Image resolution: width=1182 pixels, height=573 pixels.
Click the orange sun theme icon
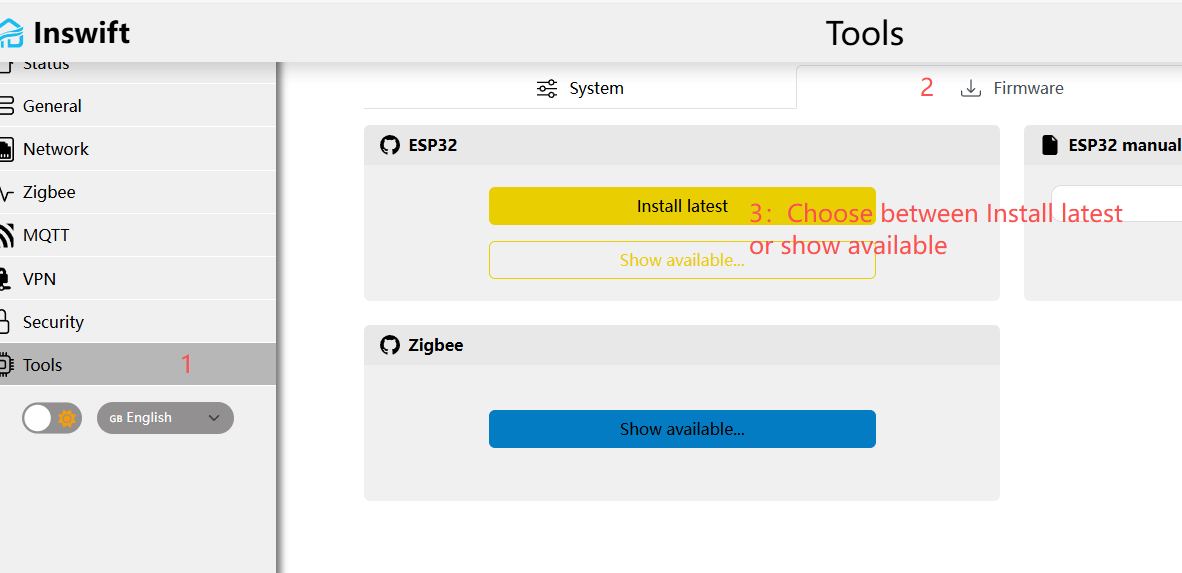67,418
